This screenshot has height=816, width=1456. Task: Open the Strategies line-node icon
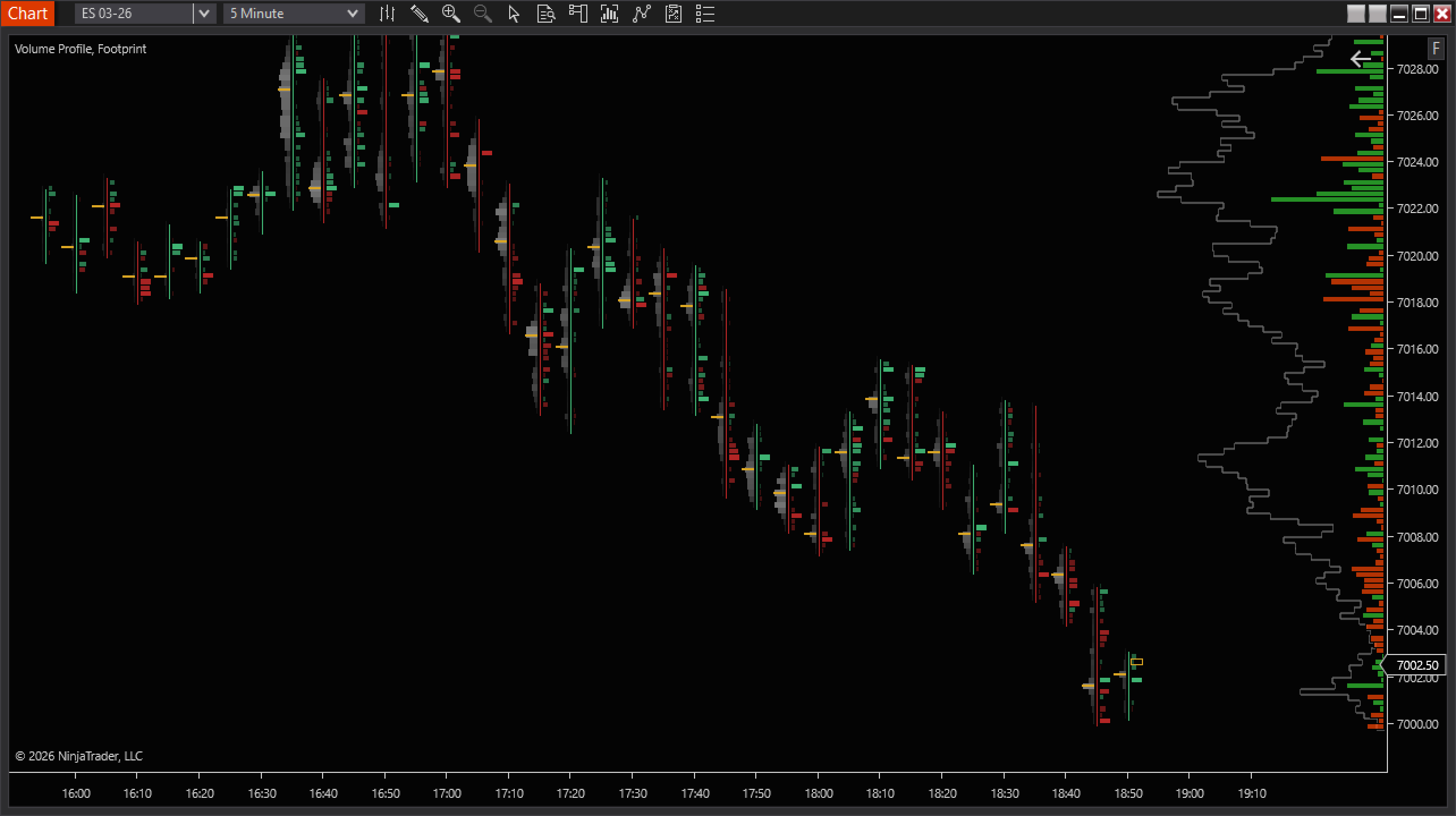(x=641, y=14)
